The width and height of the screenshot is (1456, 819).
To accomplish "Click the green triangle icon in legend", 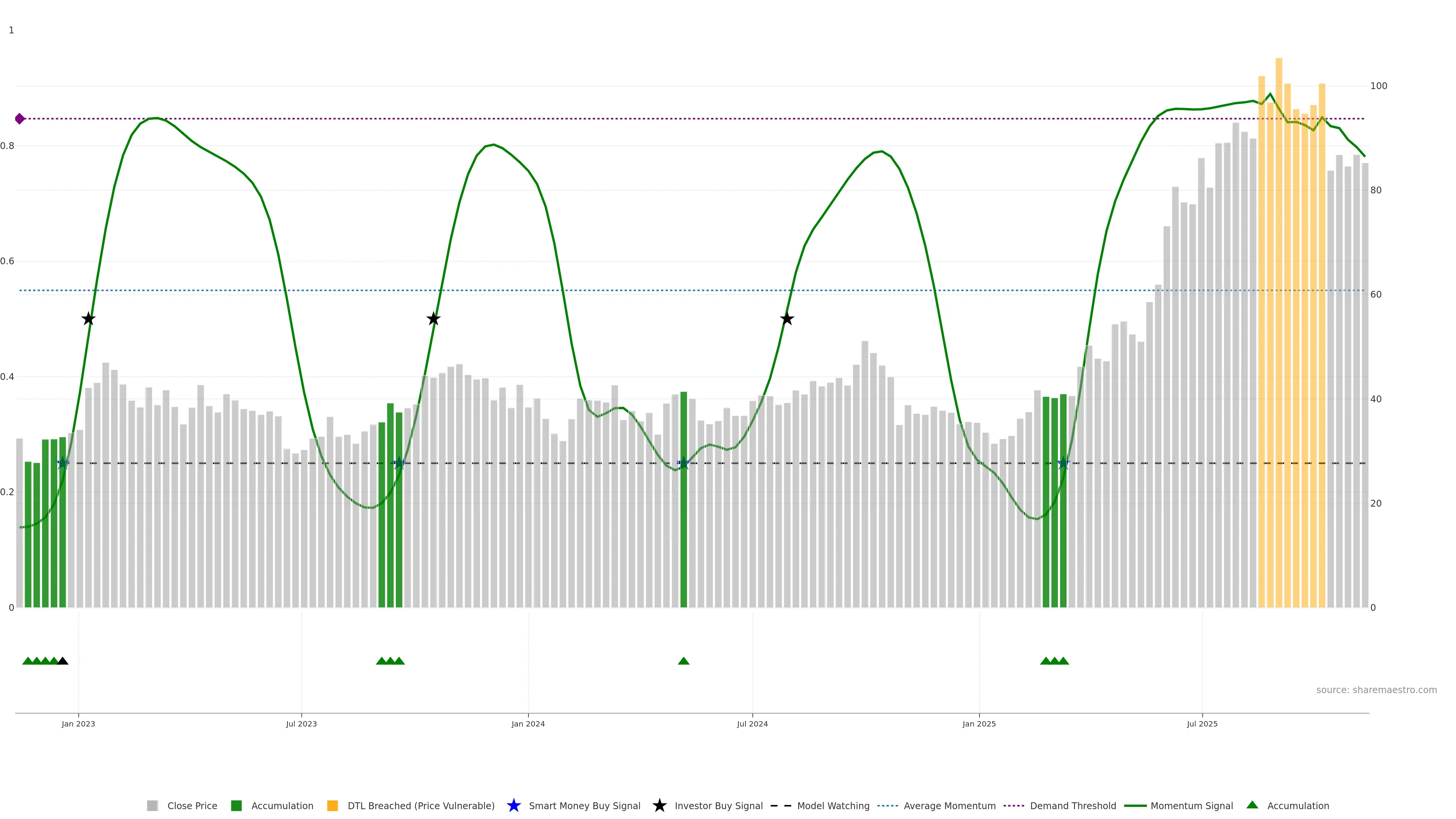I will (x=1252, y=805).
